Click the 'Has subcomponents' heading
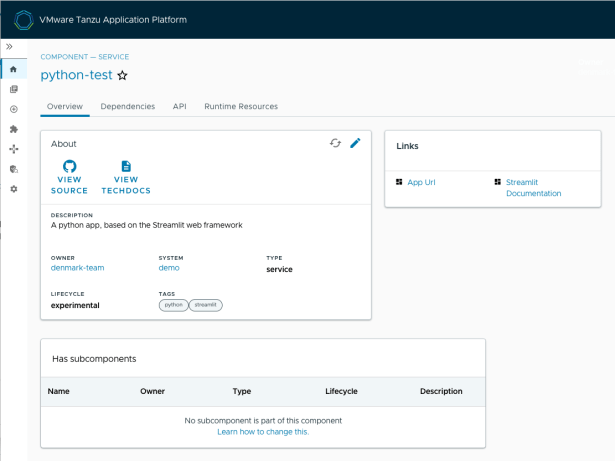The width and height of the screenshot is (615, 461). 94,359
